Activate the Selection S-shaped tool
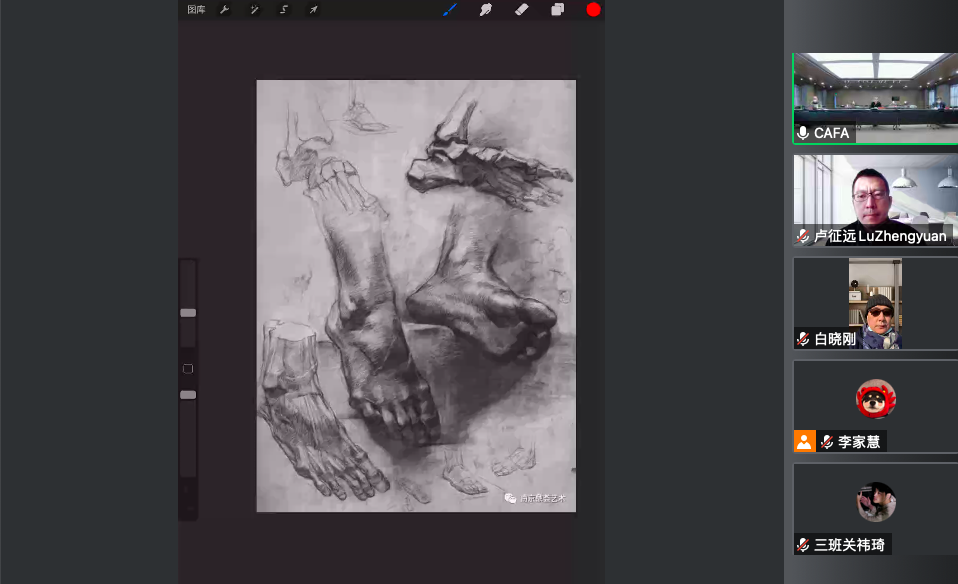Screen dimensions: 958x584 pyautogui.click(x=284, y=10)
